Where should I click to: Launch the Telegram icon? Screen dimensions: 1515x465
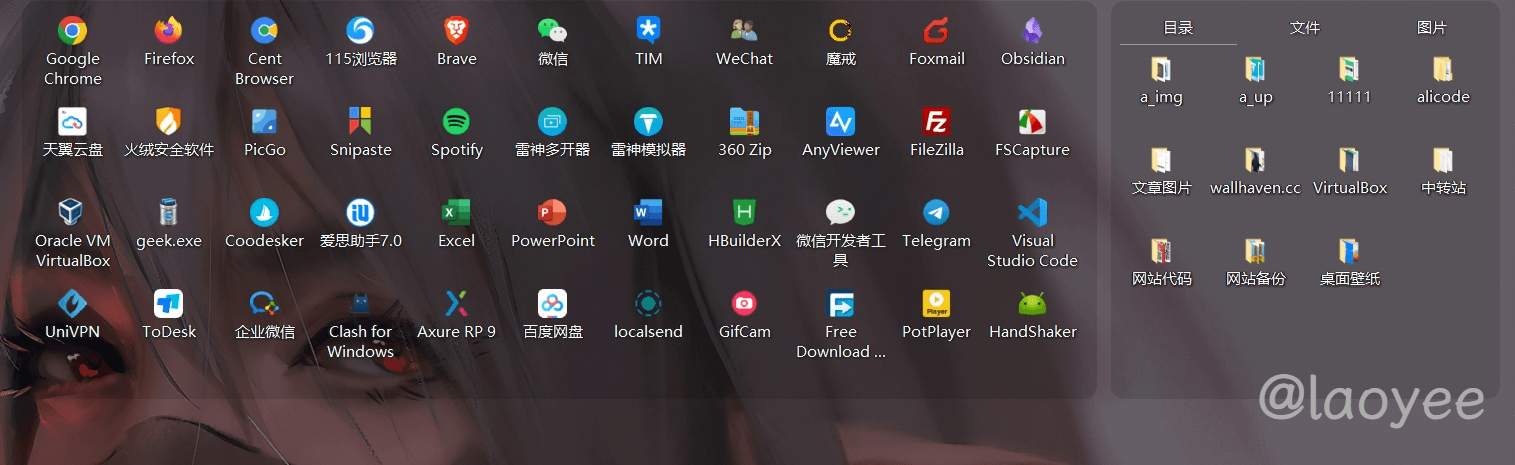tap(936, 213)
